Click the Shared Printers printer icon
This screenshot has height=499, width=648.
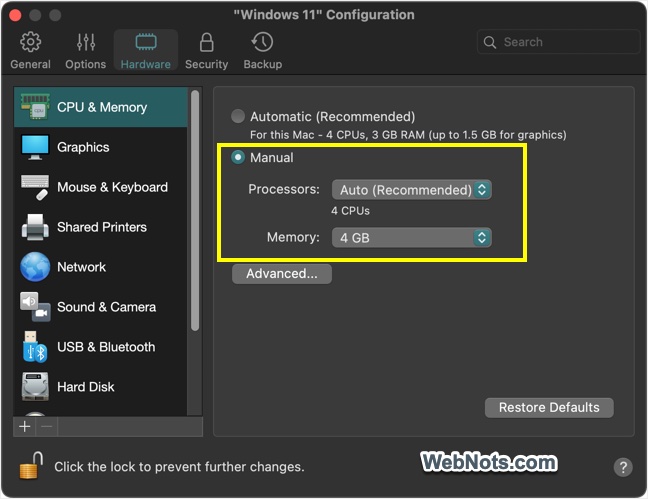(x=35, y=227)
